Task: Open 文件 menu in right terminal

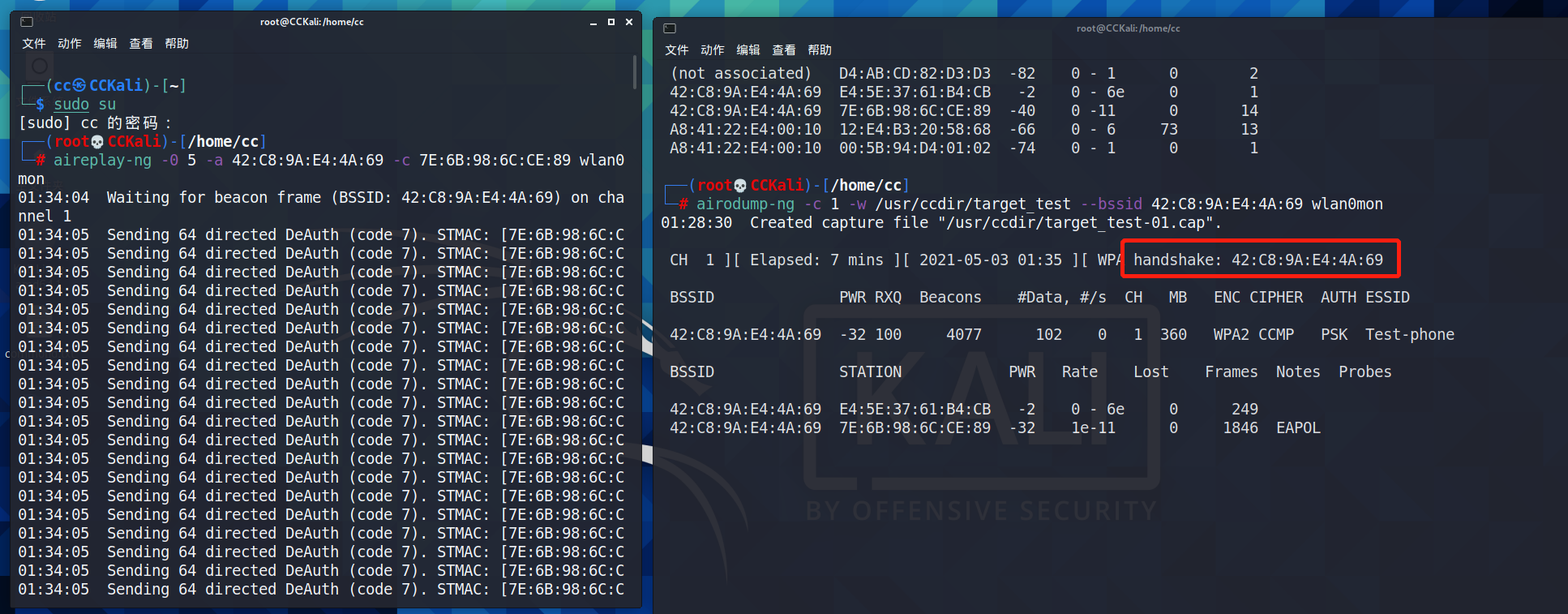Action: pyautogui.click(x=676, y=50)
